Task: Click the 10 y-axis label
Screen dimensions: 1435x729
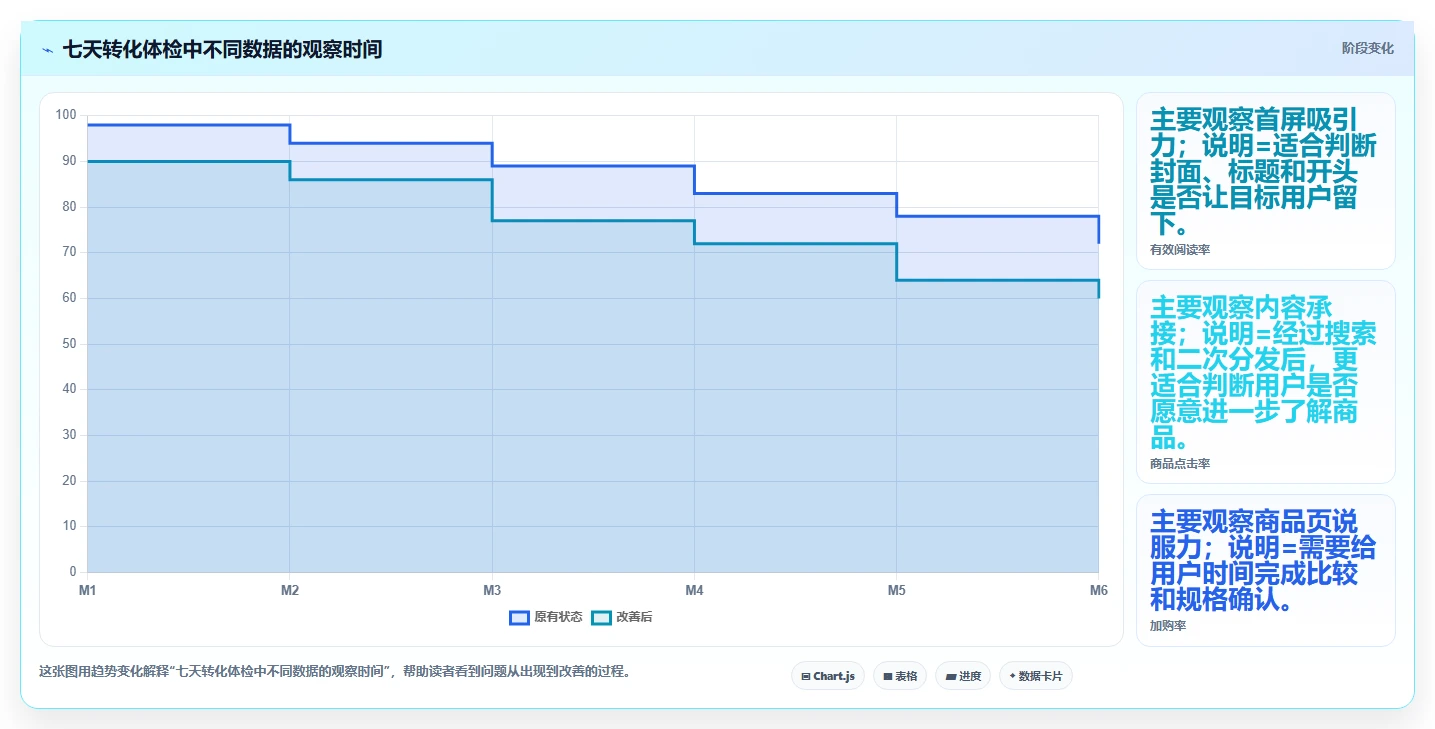Action: pyautogui.click(x=69, y=526)
